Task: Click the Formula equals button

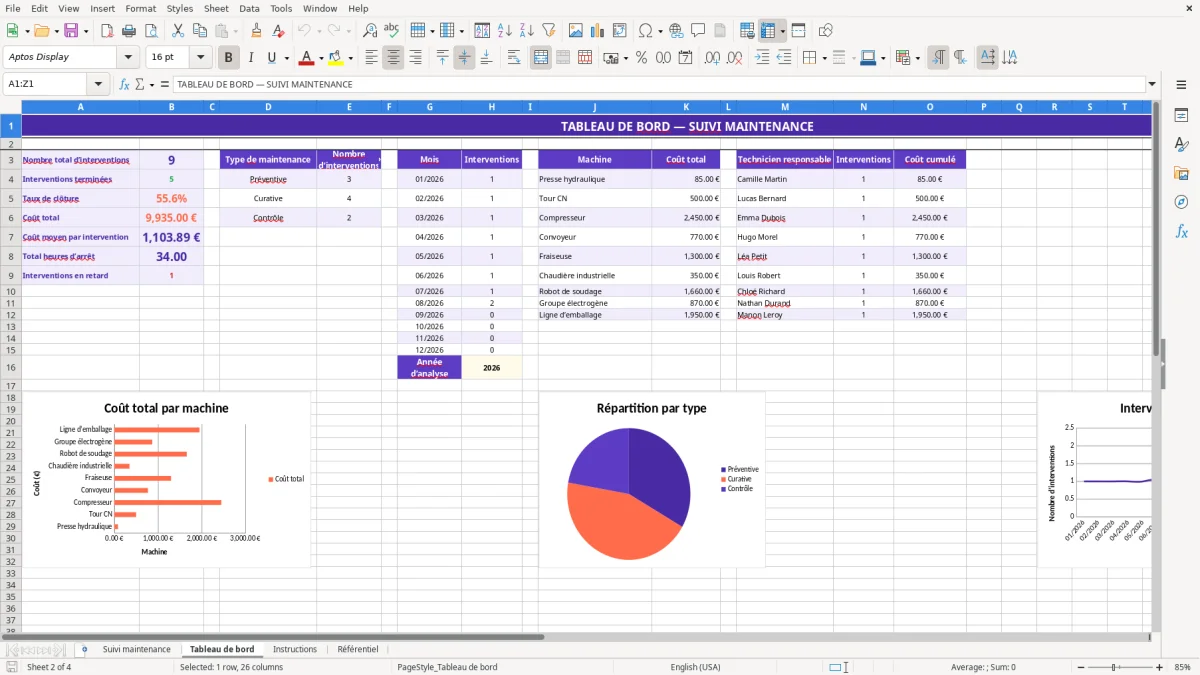Action: (x=165, y=85)
